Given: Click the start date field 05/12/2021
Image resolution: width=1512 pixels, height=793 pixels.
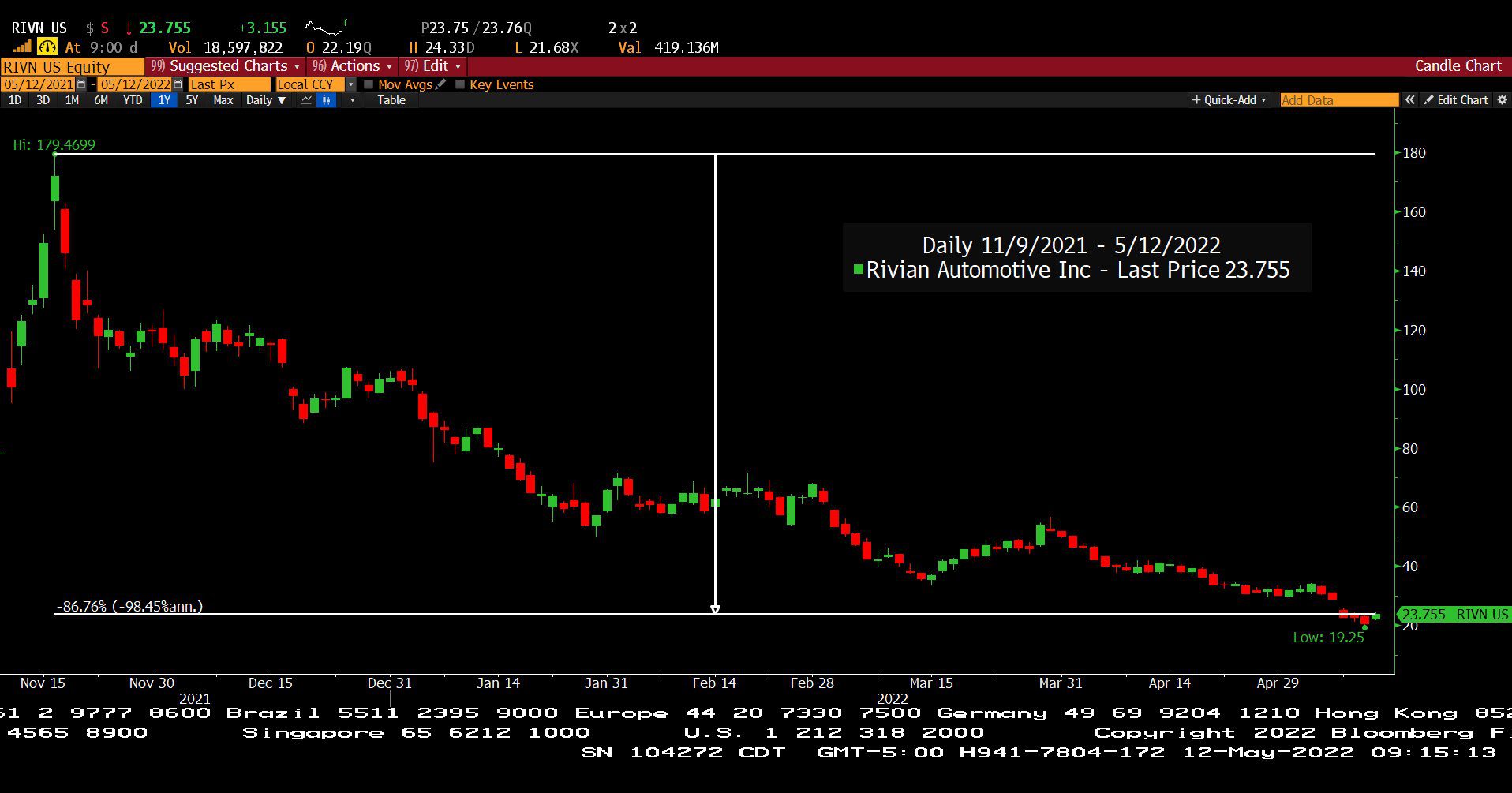Looking at the screenshot, I should 38,84.
